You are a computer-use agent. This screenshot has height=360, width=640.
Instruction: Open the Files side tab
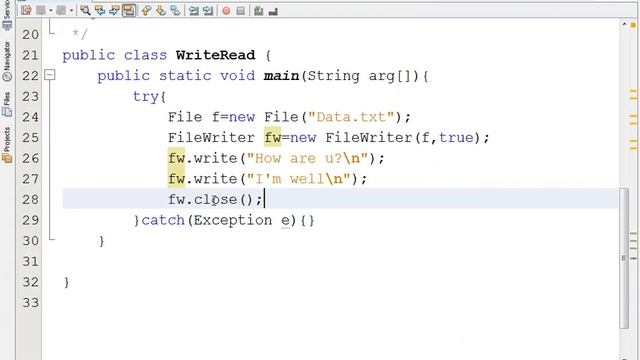coord(7,104)
